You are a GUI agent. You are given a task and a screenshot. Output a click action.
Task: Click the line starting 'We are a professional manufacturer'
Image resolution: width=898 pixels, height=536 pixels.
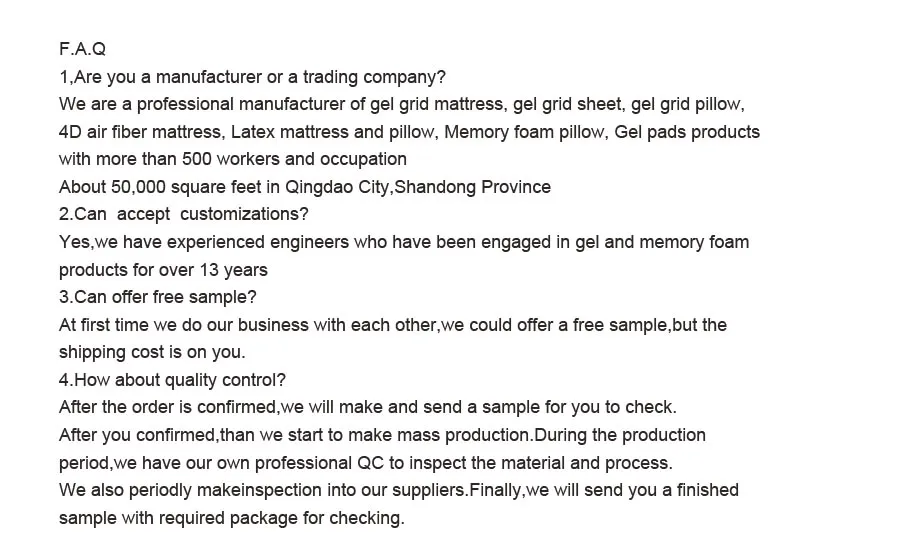(400, 104)
